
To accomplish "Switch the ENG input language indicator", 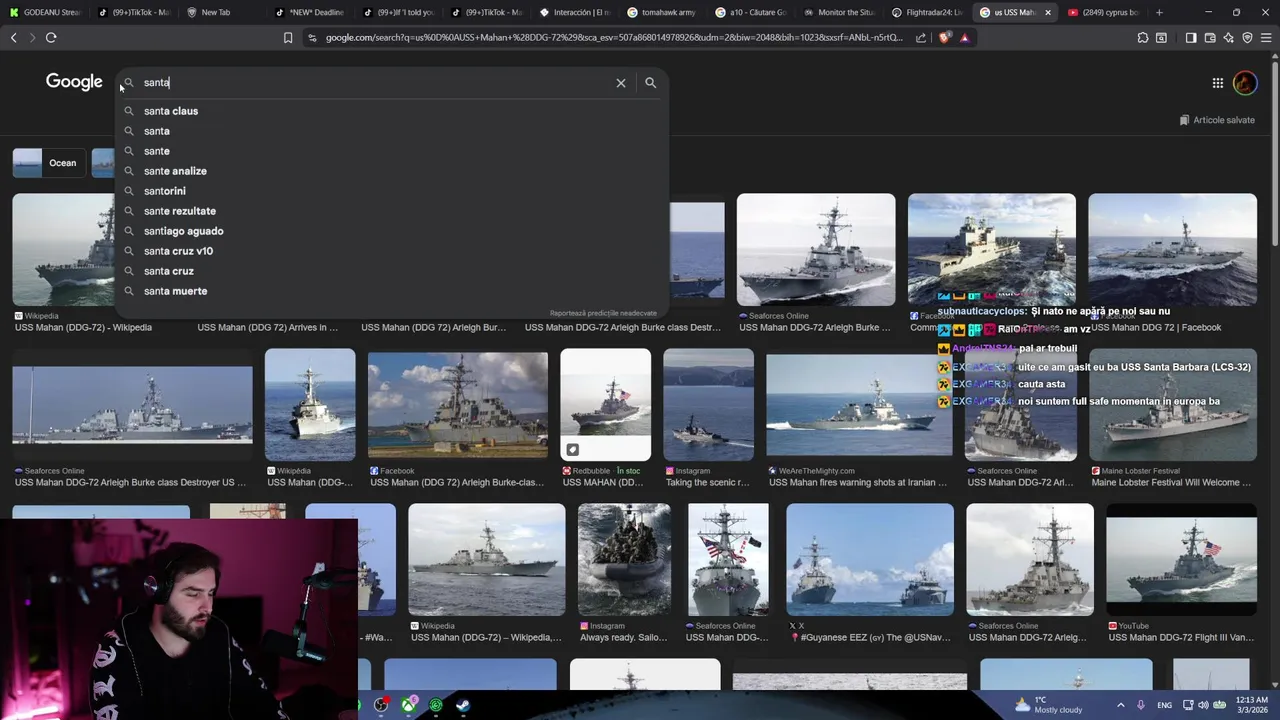I will point(1165,705).
